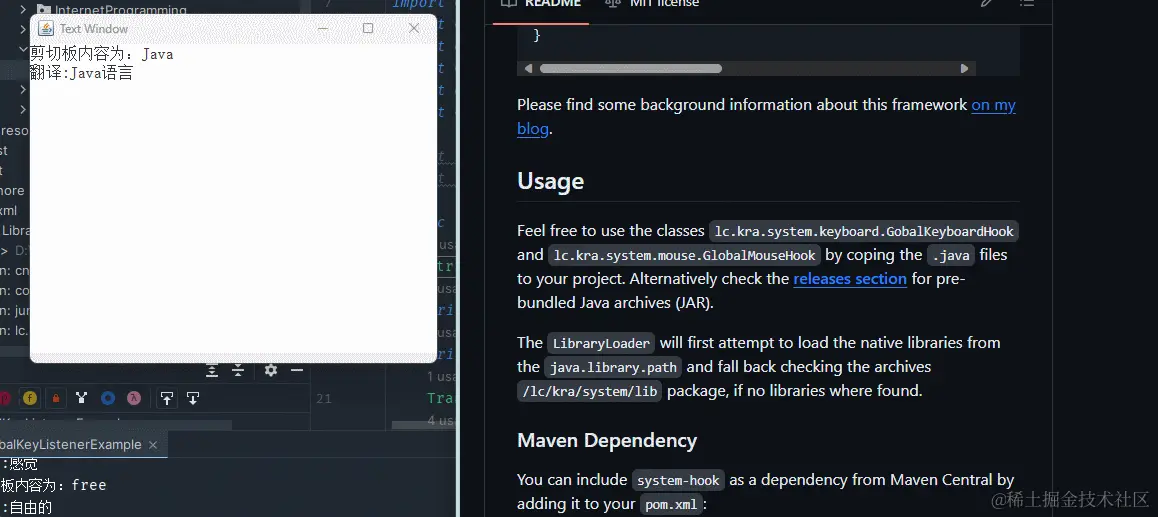Click scroll-right arrow of README code block
The width and height of the screenshot is (1158, 517).
point(965,69)
